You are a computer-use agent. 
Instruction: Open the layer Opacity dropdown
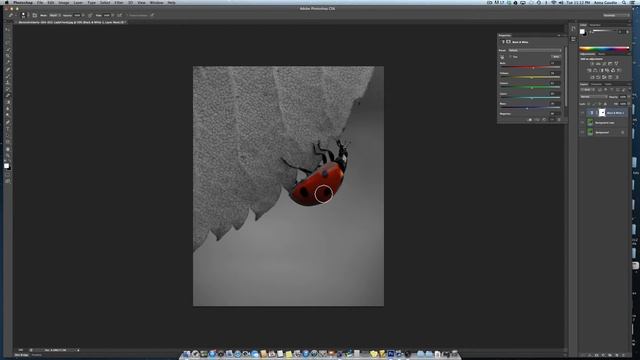click(629, 97)
